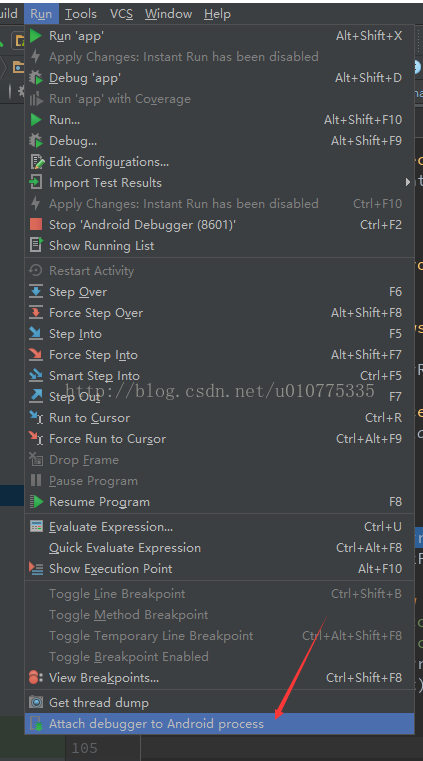
Task: Choose Edit Configurations… entry
Action: tap(219, 162)
